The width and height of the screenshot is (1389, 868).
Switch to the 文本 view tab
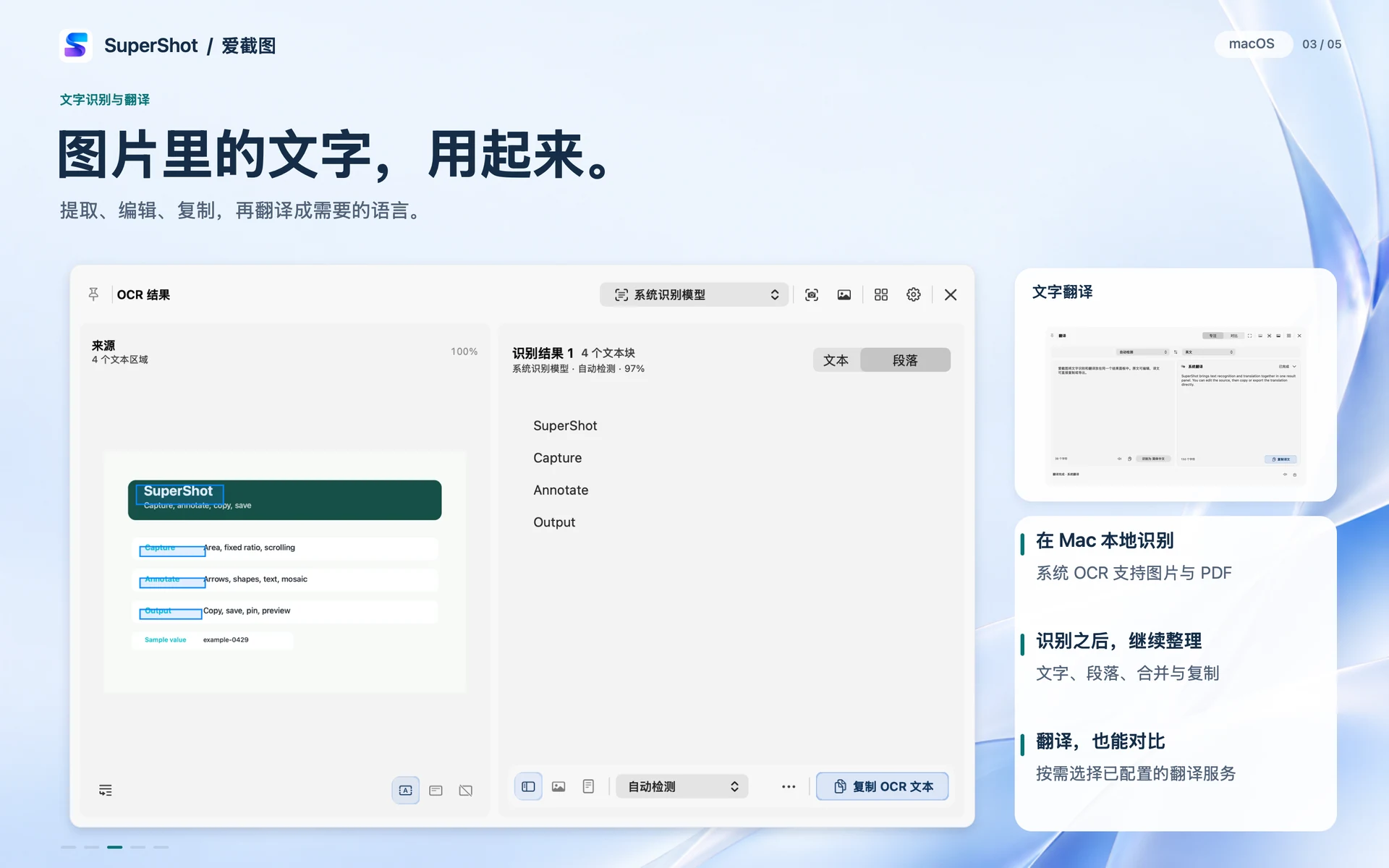[836, 360]
